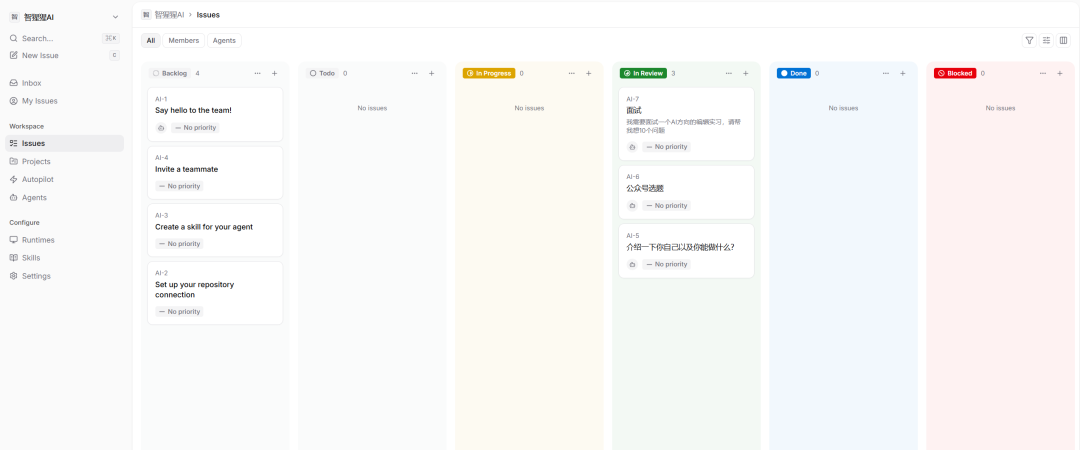Click plus icon in In Review column
Screen dimensions: 1080x450
coord(745,73)
